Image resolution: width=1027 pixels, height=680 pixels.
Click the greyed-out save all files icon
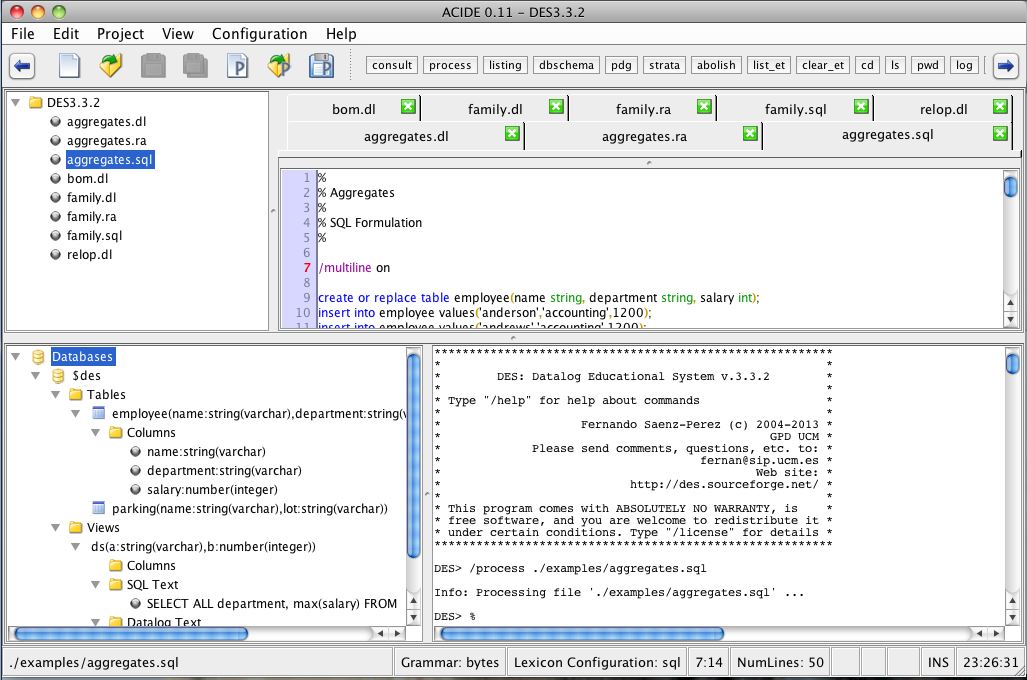(195, 66)
